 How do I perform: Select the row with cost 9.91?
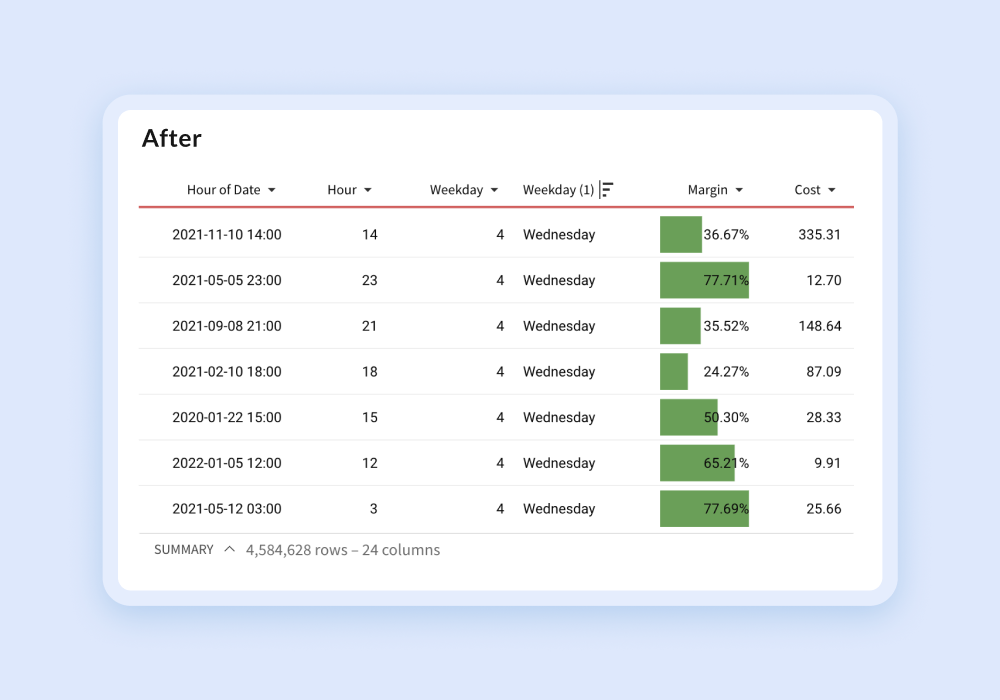tap(500, 463)
